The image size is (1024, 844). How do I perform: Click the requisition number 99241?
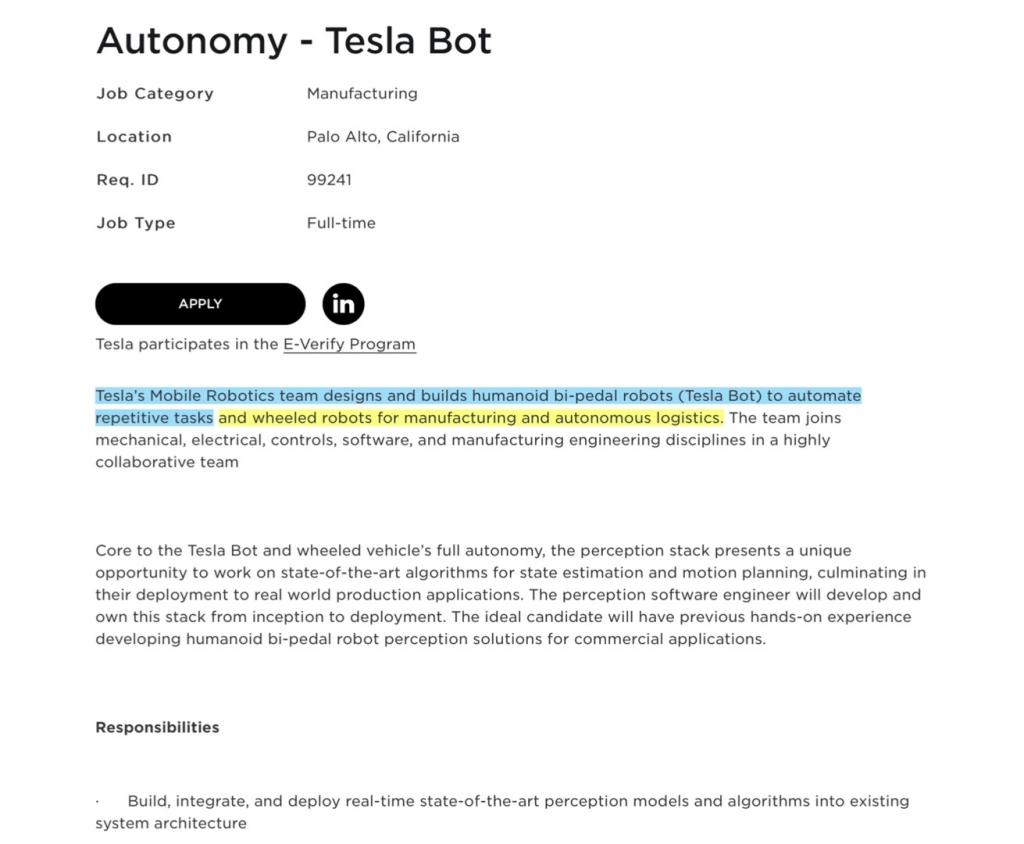pyautogui.click(x=329, y=180)
